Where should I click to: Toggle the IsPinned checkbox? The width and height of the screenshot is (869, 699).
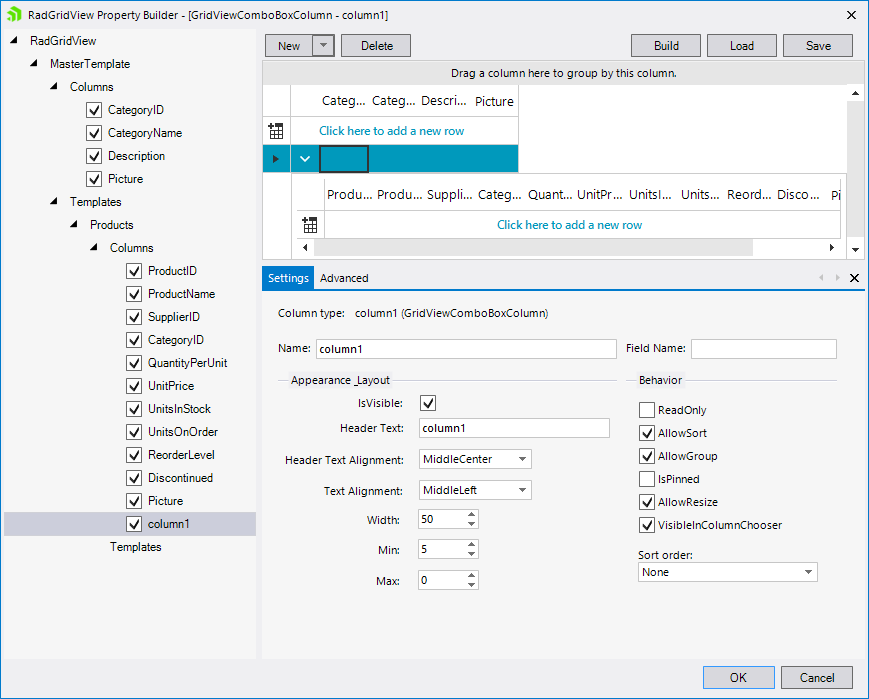point(647,479)
